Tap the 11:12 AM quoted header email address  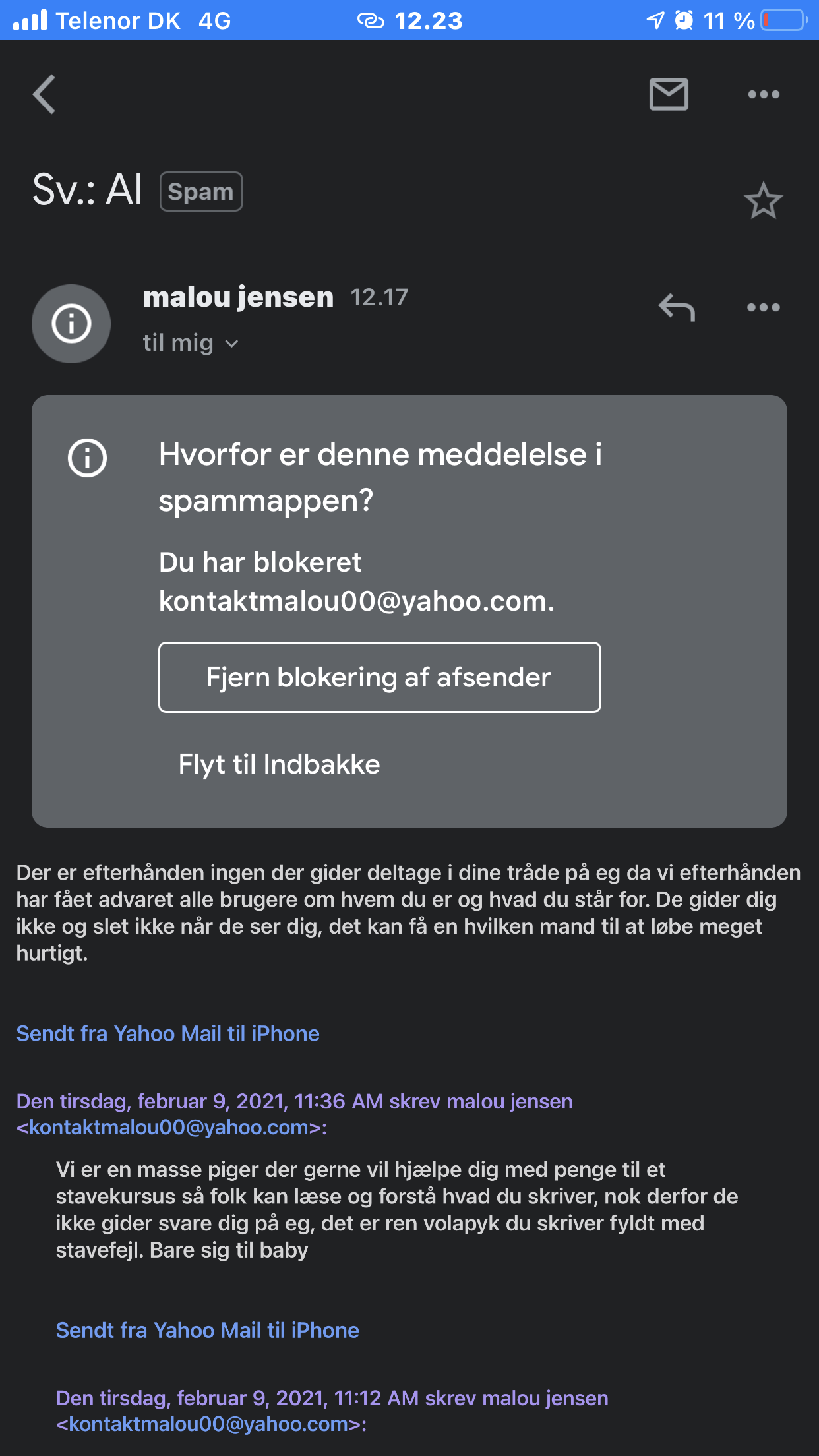pyautogui.click(x=211, y=1424)
